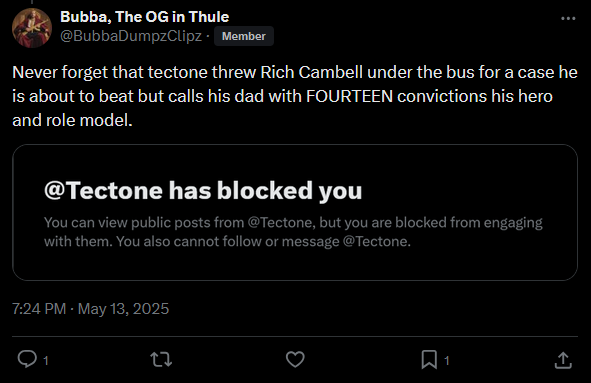Image resolution: width=591 pixels, height=383 pixels.
Task: Click 'and role model.' in the tweet
Action: point(72,120)
